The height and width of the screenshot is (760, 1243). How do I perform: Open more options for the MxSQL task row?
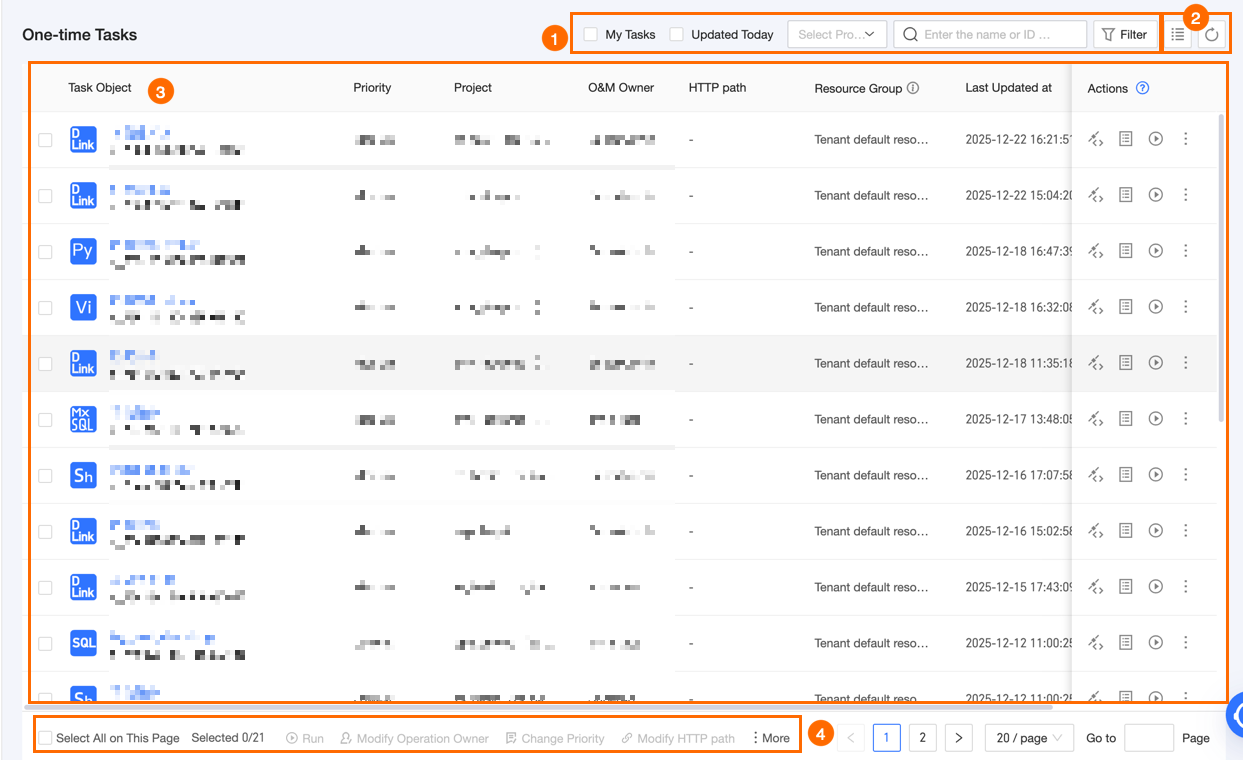point(1186,419)
